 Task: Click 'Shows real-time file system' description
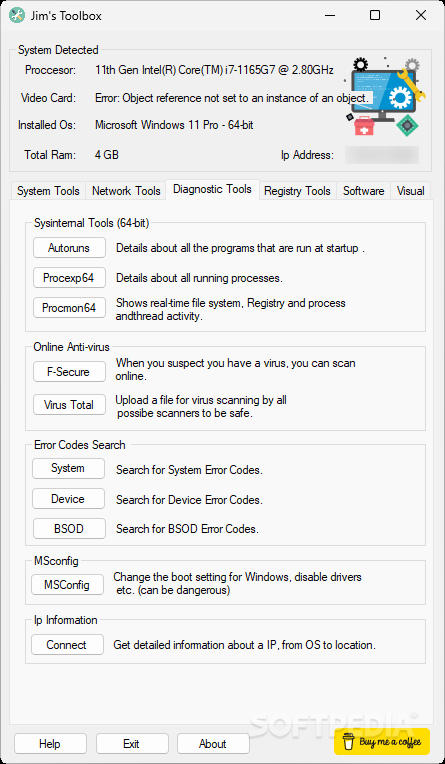click(231, 309)
